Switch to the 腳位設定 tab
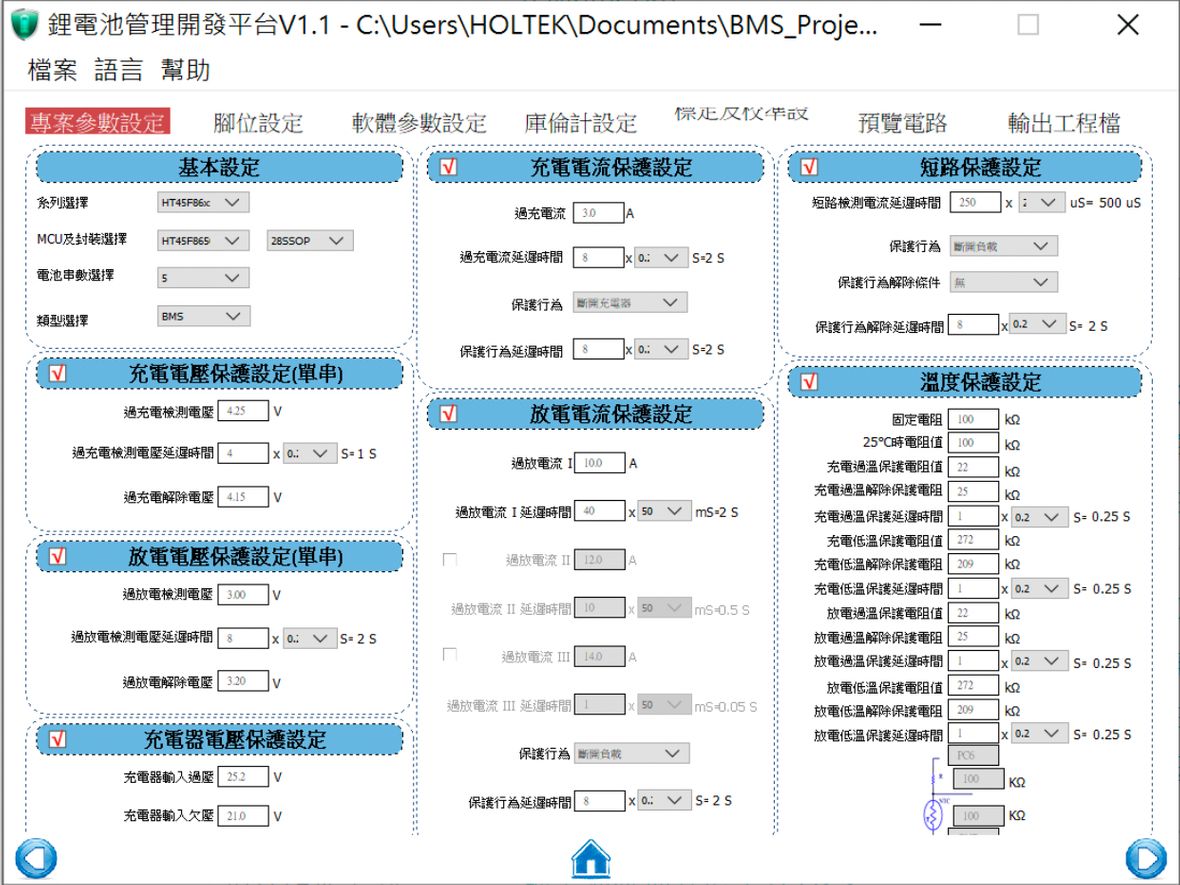Viewport: 1180px width, 885px height. pos(258,123)
